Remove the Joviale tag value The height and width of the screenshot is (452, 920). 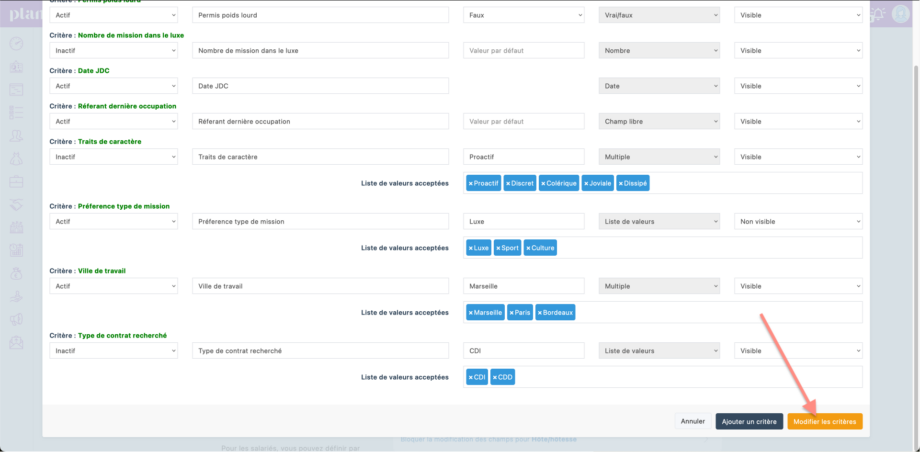(587, 184)
